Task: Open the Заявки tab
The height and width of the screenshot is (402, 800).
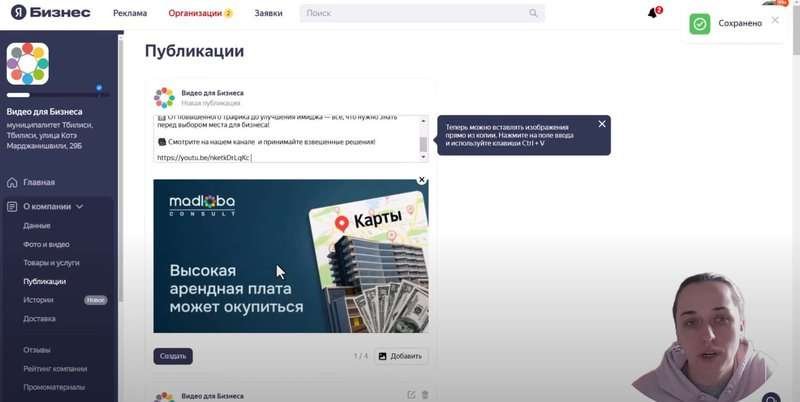Action: (268, 13)
